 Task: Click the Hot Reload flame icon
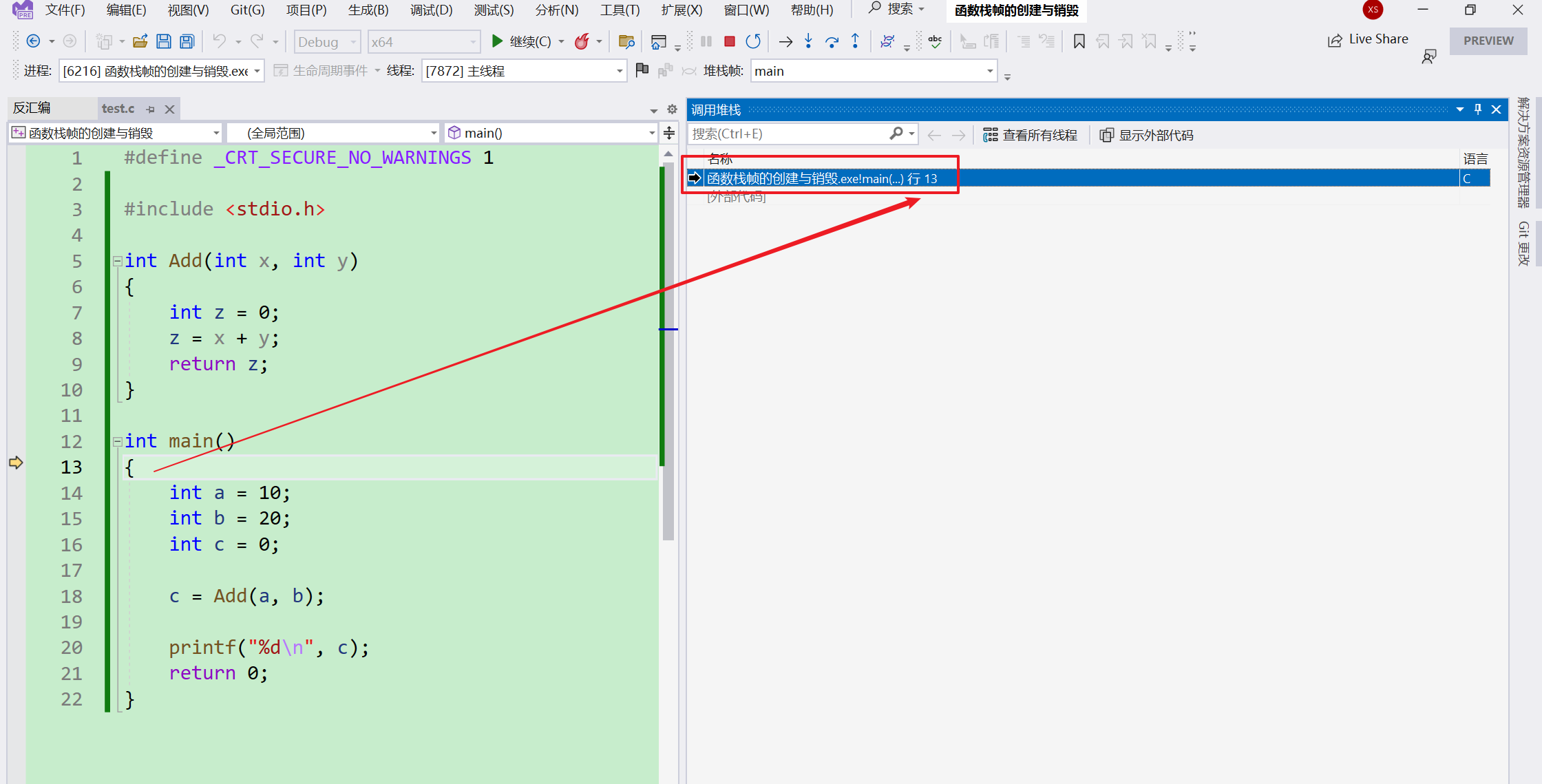pyautogui.click(x=582, y=41)
